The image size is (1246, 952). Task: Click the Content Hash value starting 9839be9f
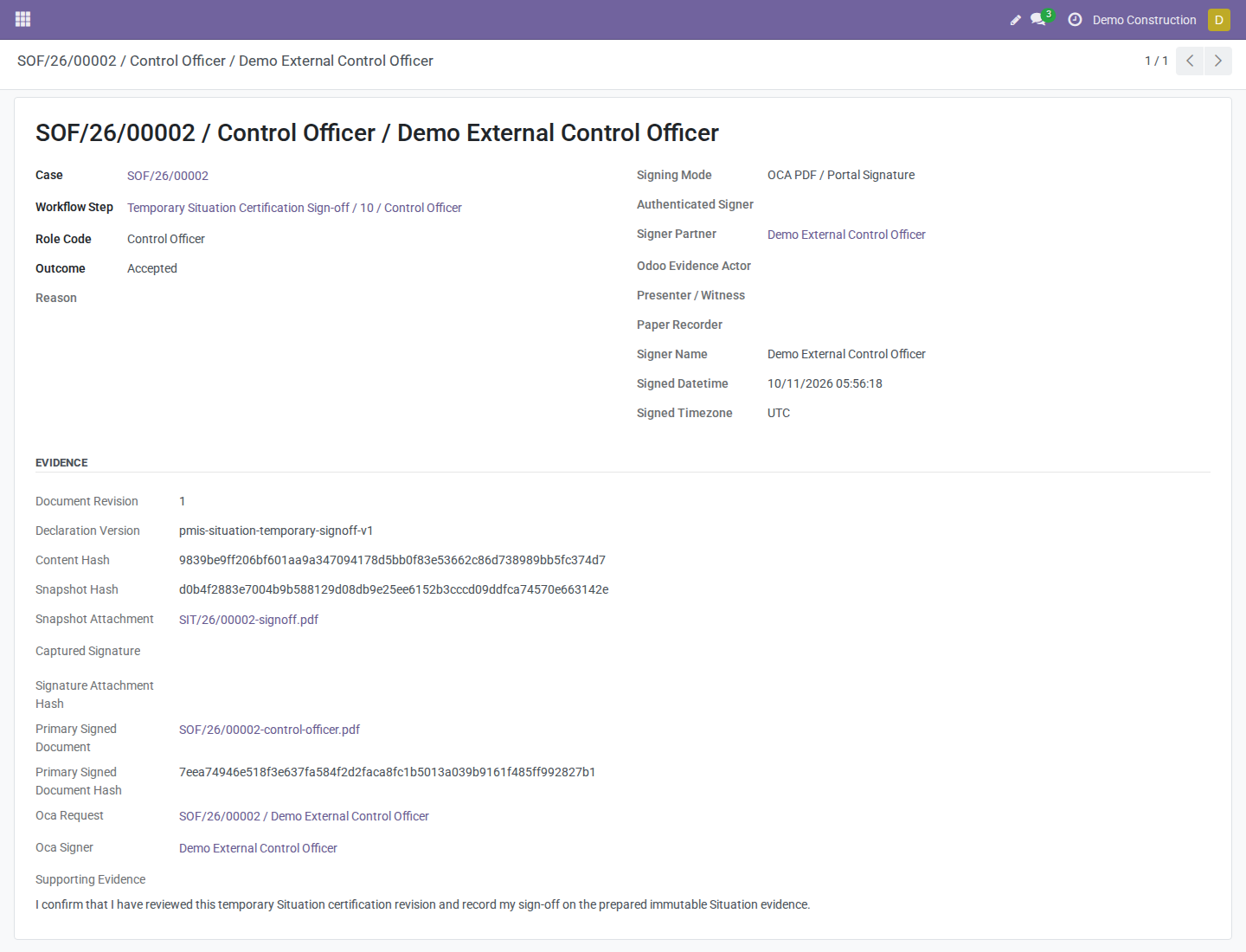click(392, 560)
